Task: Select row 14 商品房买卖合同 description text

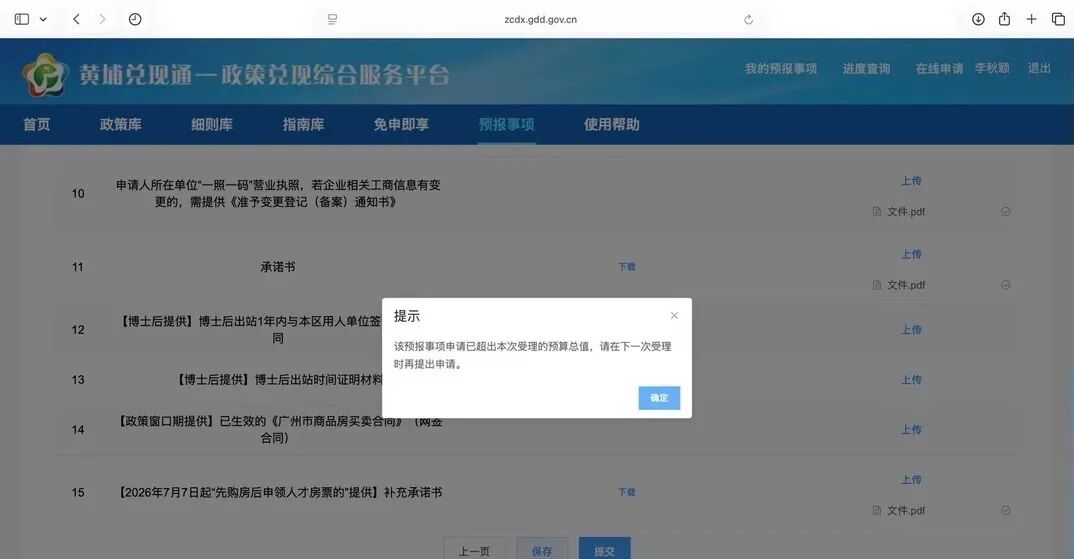Action: [280, 430]
